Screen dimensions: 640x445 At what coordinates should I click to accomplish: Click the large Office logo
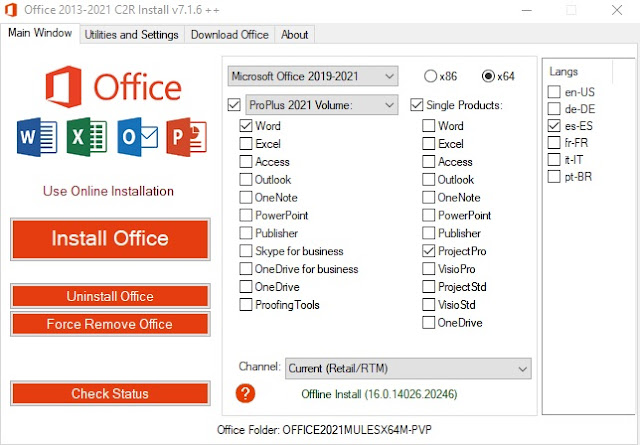(x=113, y=87)
